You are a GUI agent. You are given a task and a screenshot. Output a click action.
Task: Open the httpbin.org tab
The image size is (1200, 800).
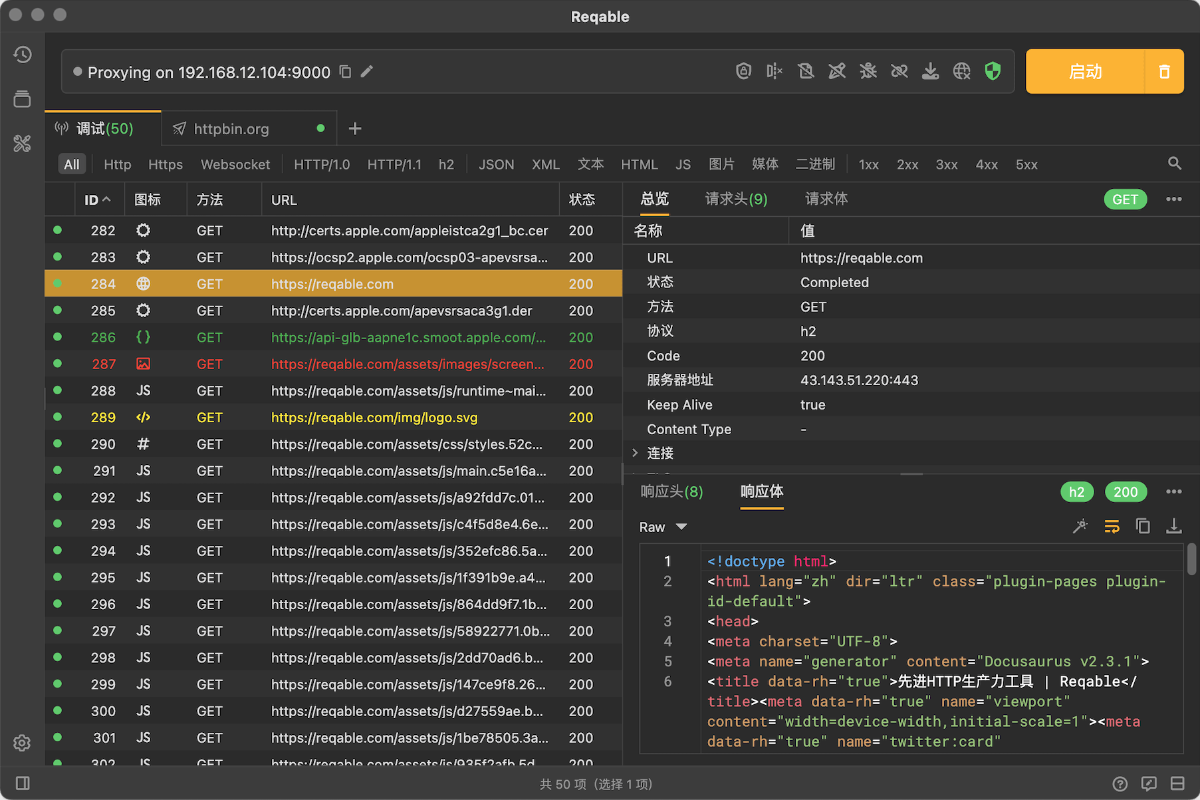click(x=231, y=129)
